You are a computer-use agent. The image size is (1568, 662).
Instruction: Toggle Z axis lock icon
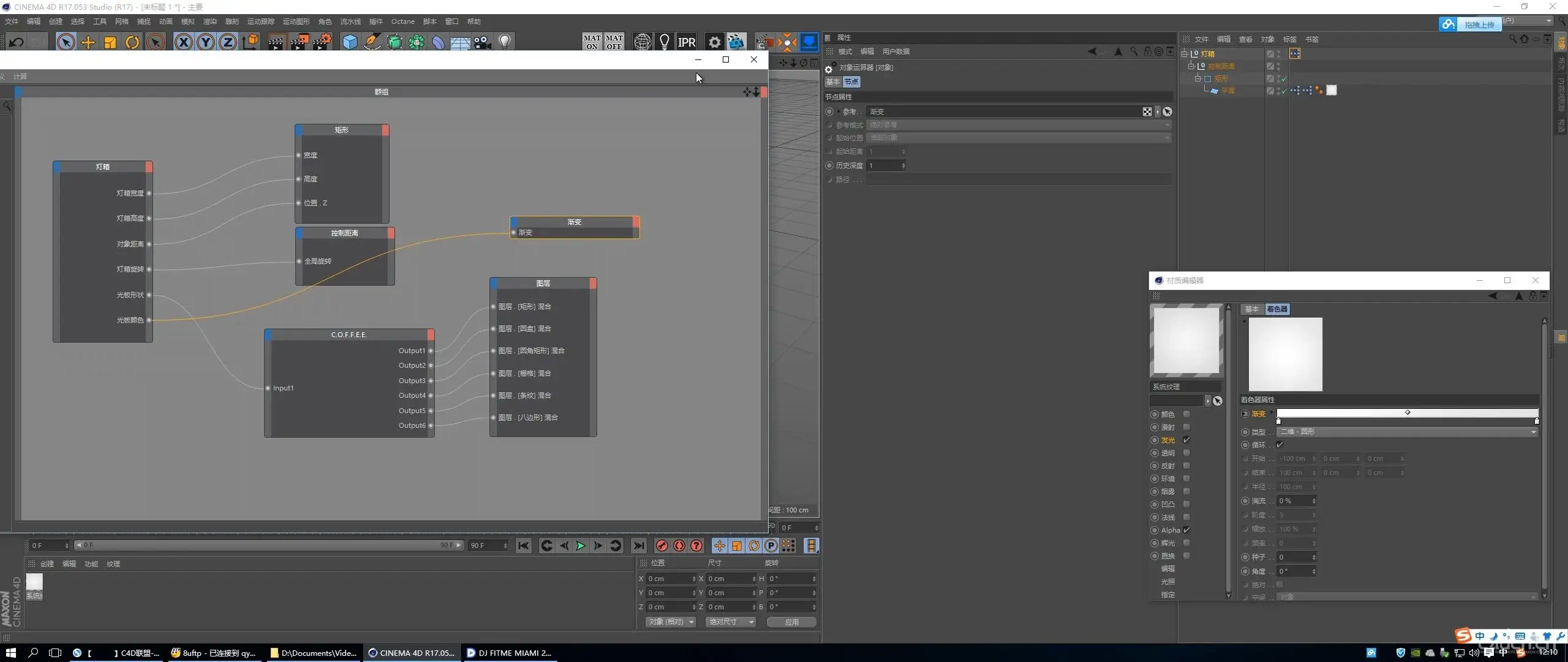[x=228, y=42]
